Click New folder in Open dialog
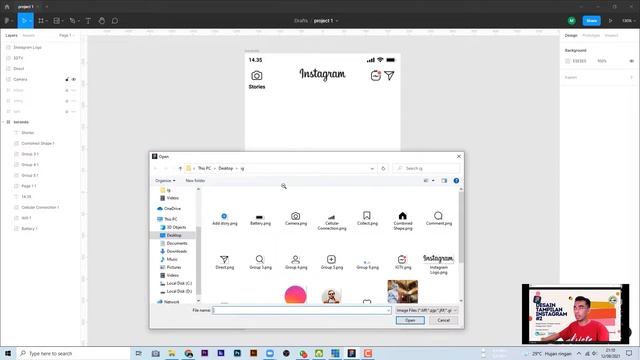 (195, 180)
